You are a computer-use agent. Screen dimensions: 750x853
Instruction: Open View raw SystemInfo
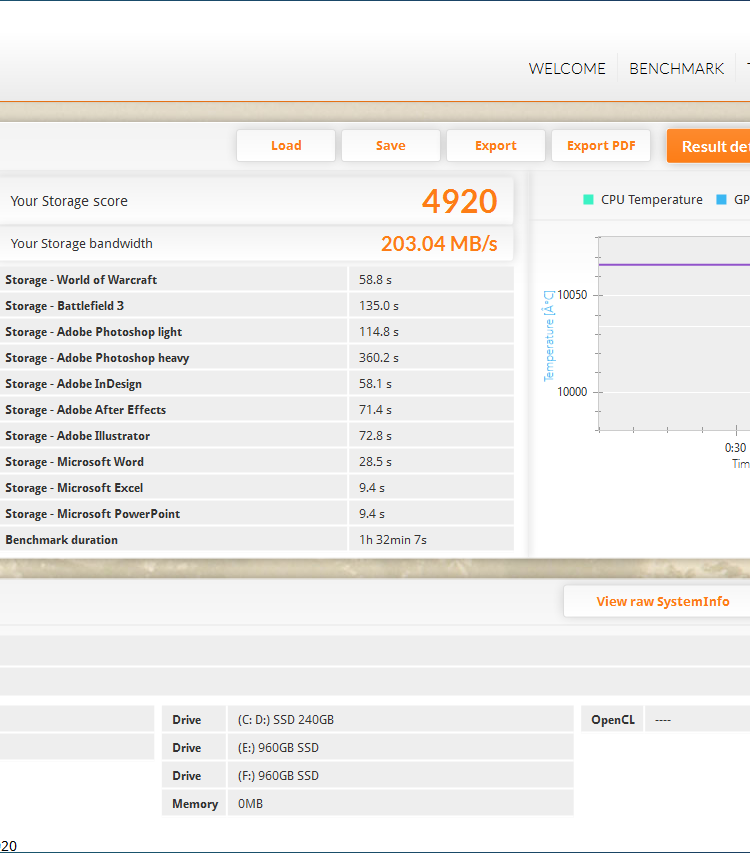click(x=662, y=602)
